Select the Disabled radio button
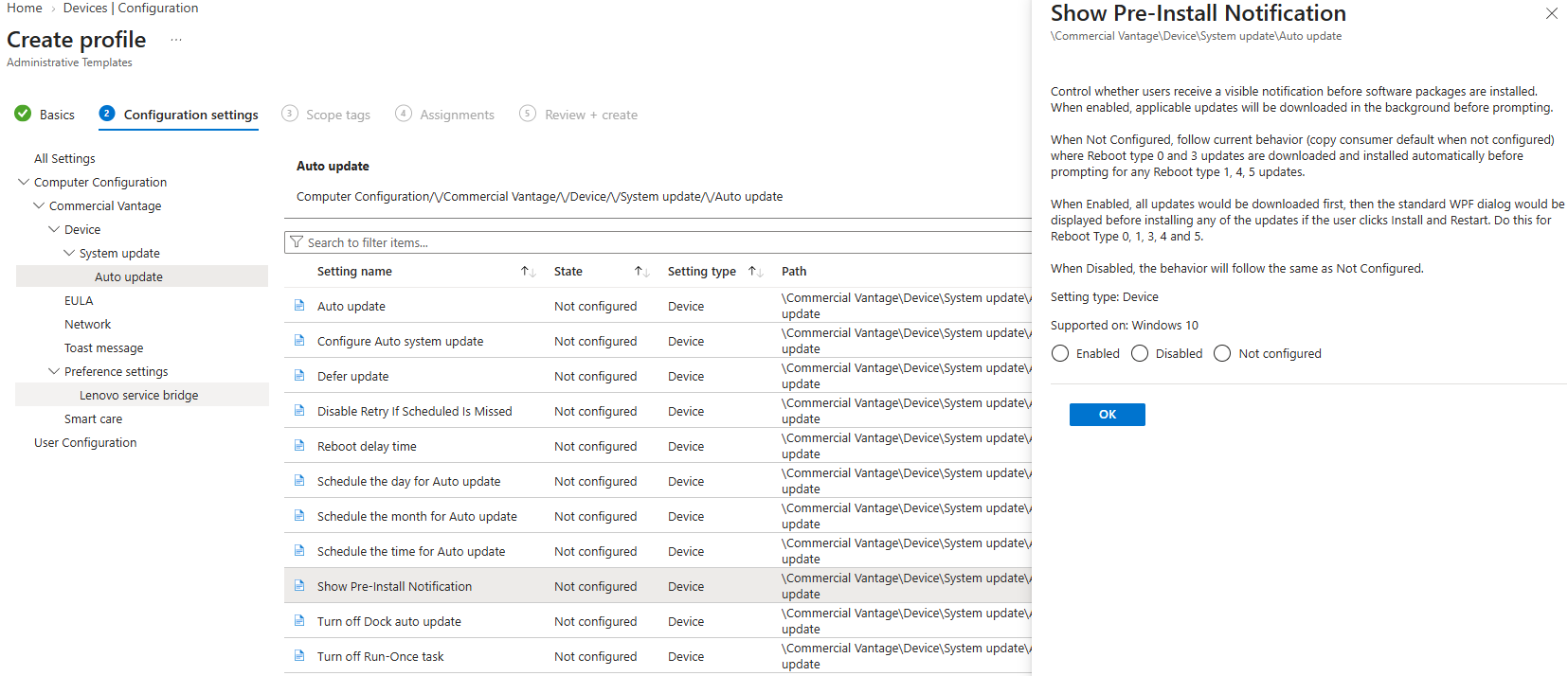 pos(1140,353)
